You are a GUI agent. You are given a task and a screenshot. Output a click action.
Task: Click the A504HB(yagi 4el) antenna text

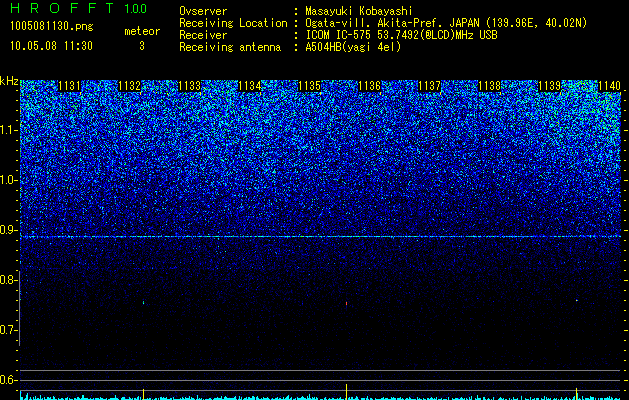pyautogui.click(x=353, y=47)
